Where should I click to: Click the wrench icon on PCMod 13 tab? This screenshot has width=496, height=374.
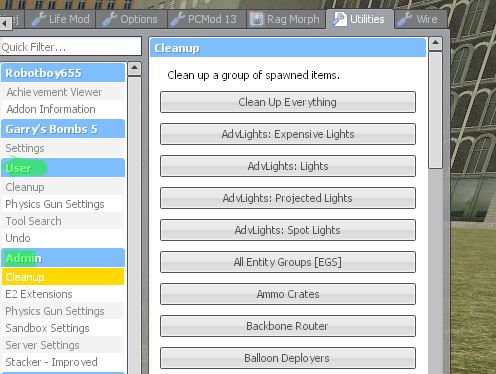pyautogui.click(x=178, y=19)
